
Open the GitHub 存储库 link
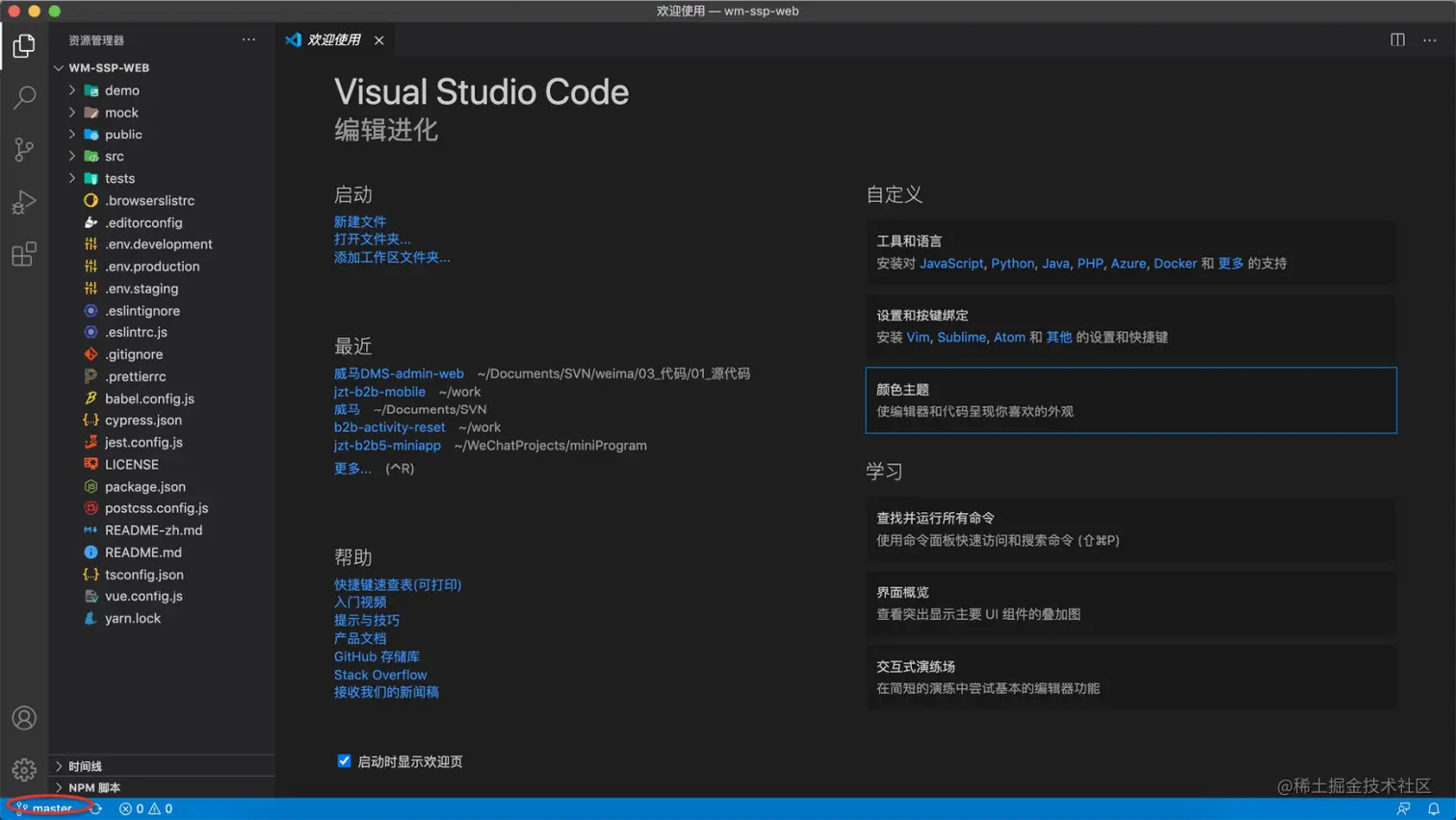point(377,656)
